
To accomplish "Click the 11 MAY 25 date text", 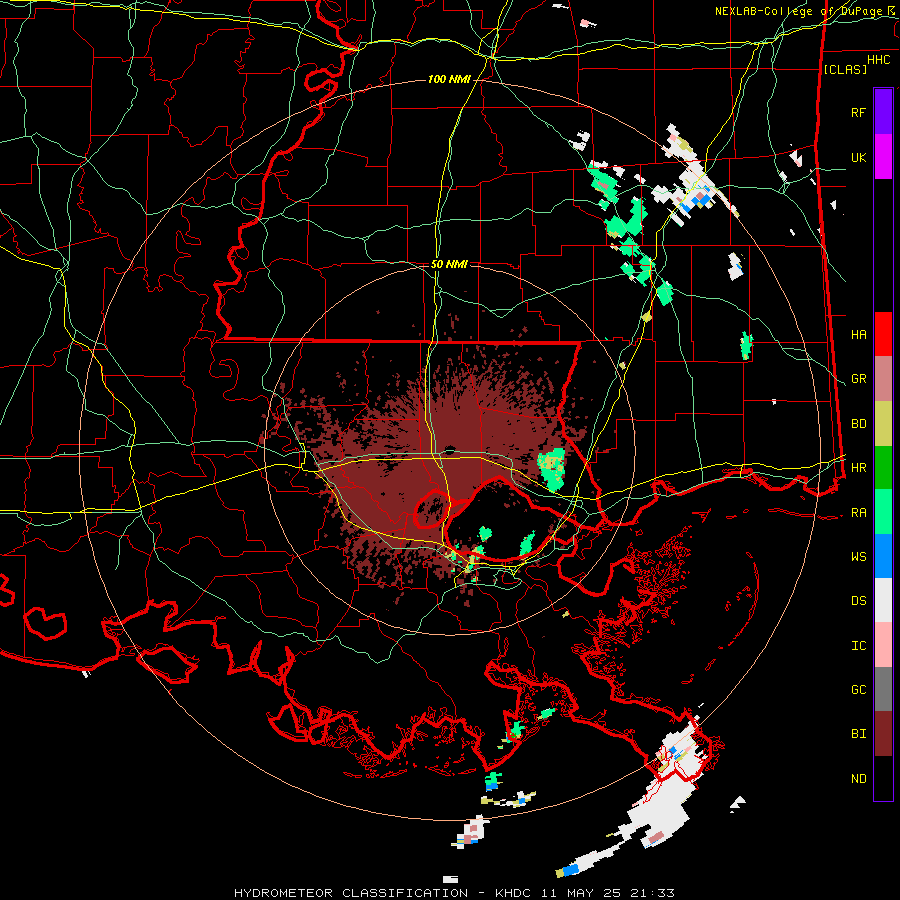I will click(580, 893).
